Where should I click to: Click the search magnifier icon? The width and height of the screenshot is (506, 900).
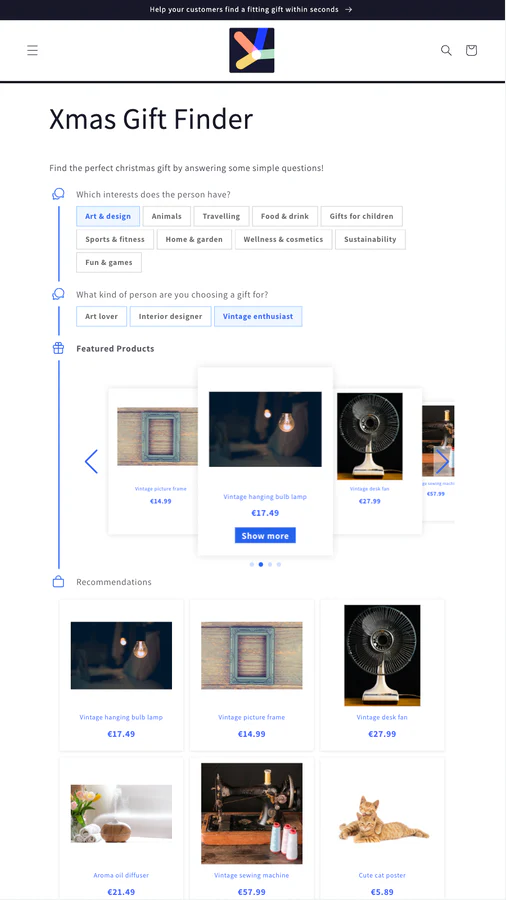point(446,51)
